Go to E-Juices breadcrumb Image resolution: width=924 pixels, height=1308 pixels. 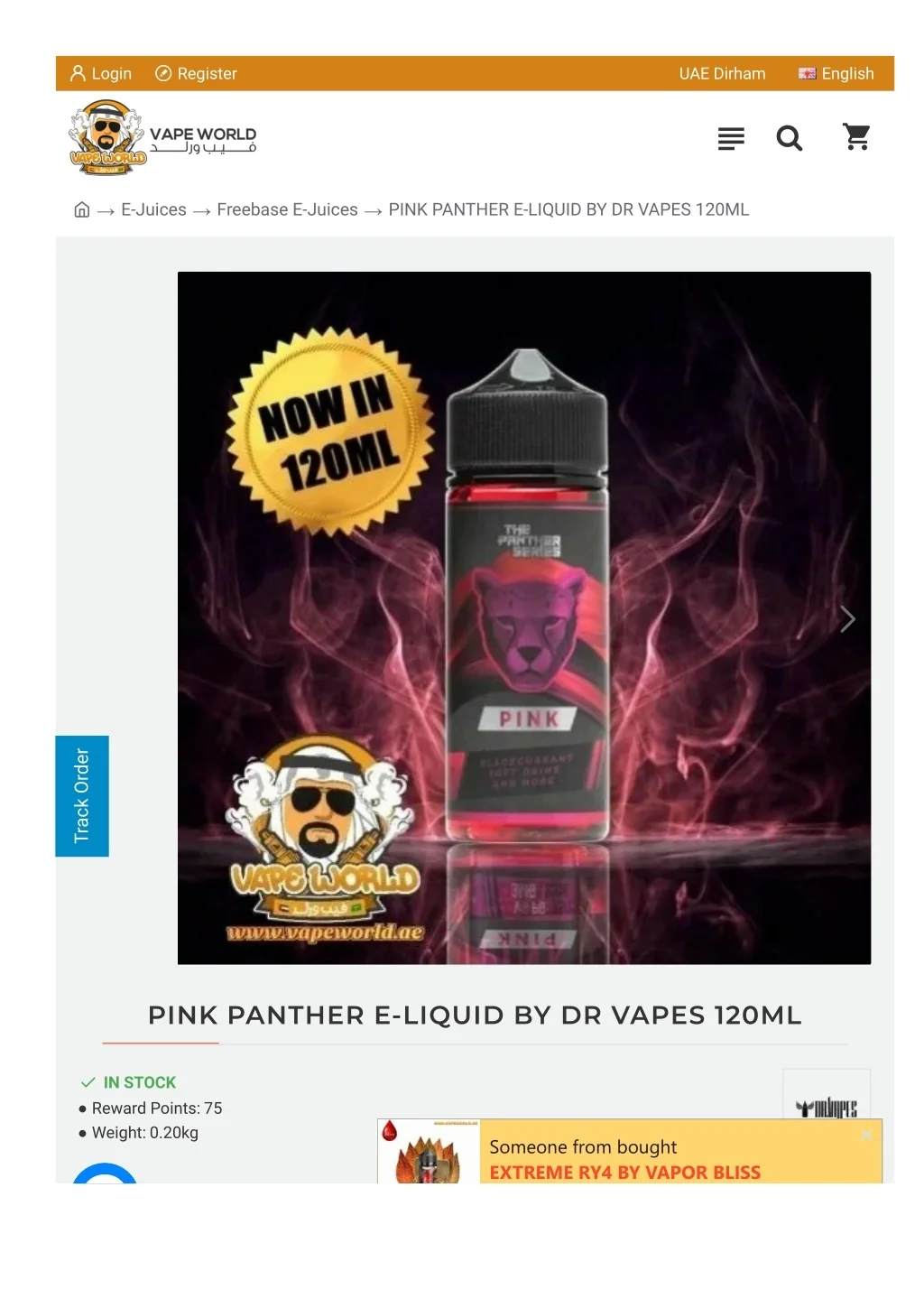[x=153, y=209]
